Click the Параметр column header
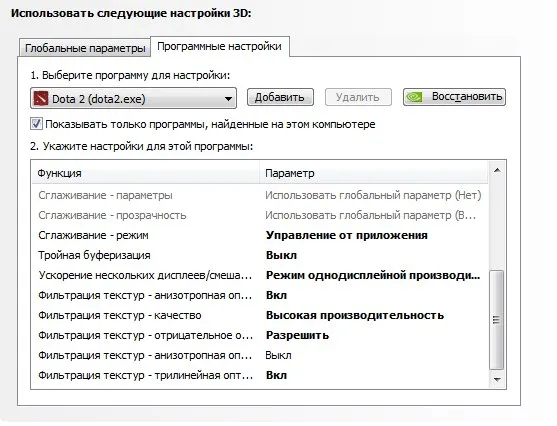 point(374,173)
